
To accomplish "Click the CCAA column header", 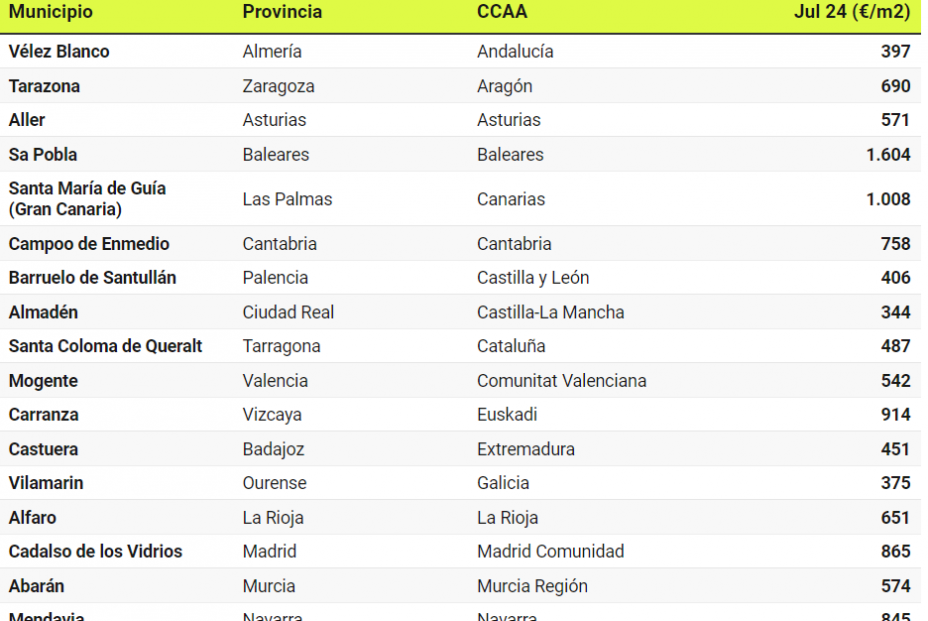I will point(502,12).
